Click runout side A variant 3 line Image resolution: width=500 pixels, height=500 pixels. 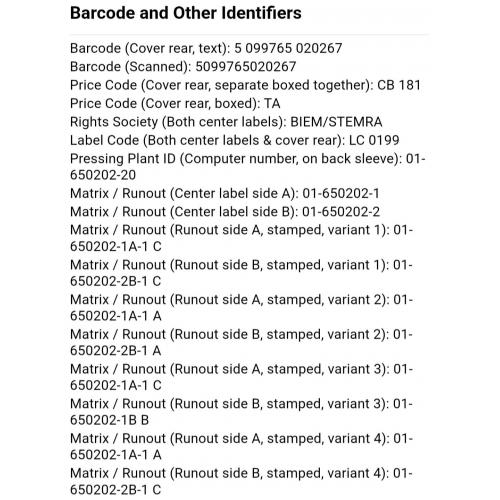pyautogui.click(x=242, y=377)
